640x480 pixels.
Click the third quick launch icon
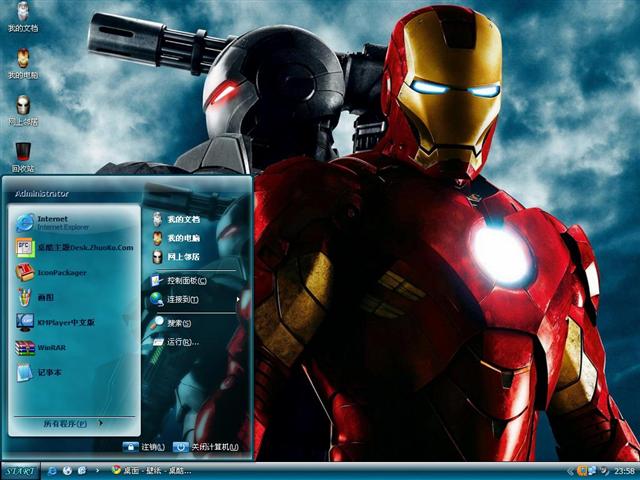(x=82, y=471)
